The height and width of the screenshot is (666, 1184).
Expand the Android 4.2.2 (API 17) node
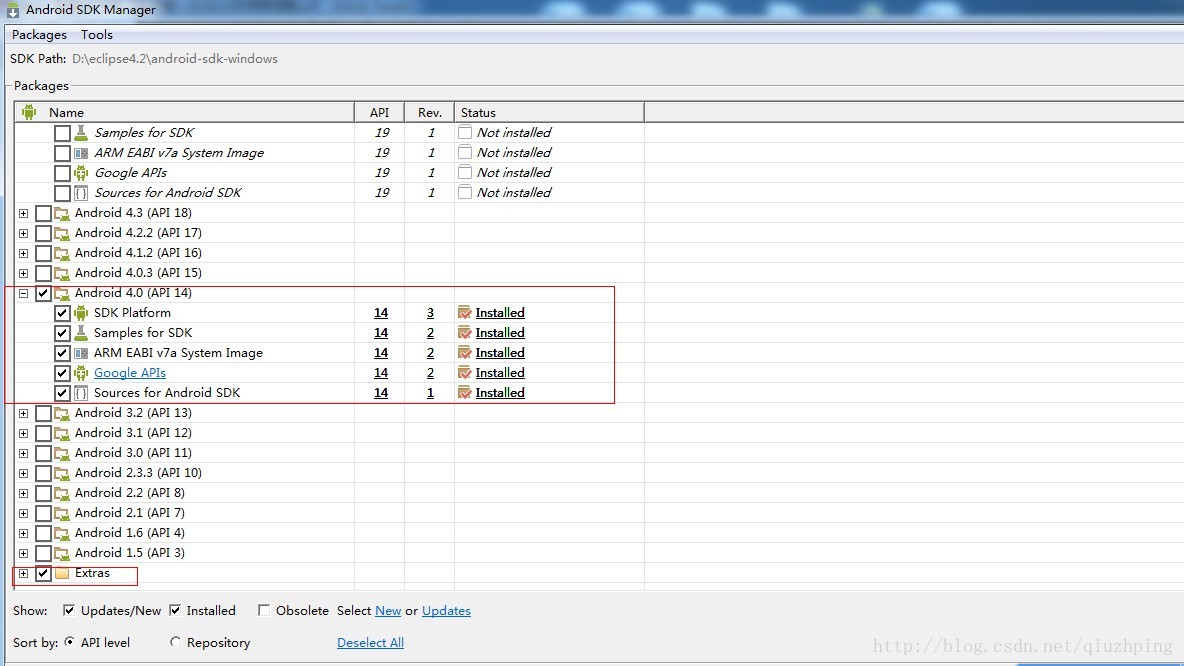coord(23,233)
